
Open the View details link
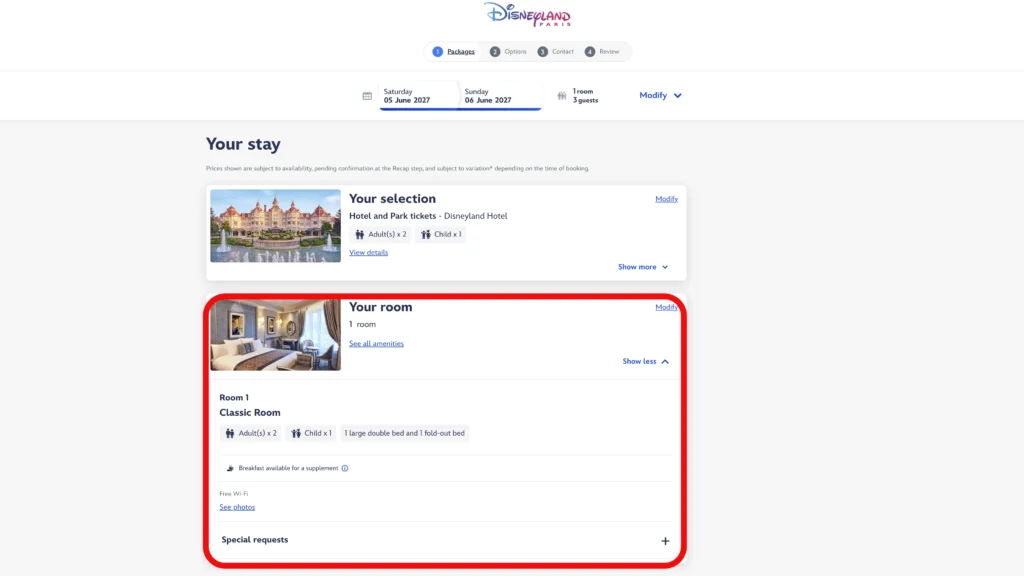[x=368, y=253]
